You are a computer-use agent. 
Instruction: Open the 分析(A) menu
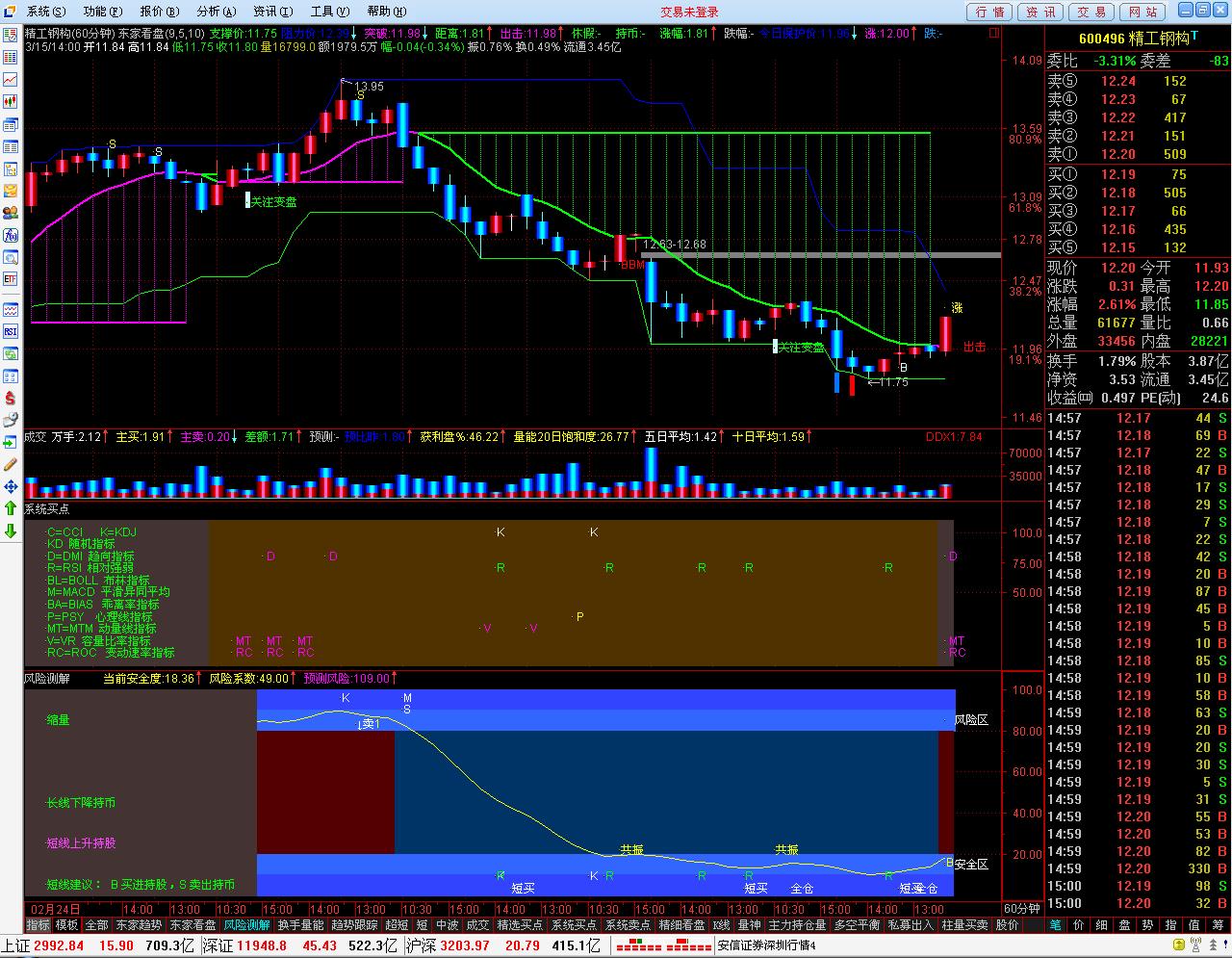217,12
